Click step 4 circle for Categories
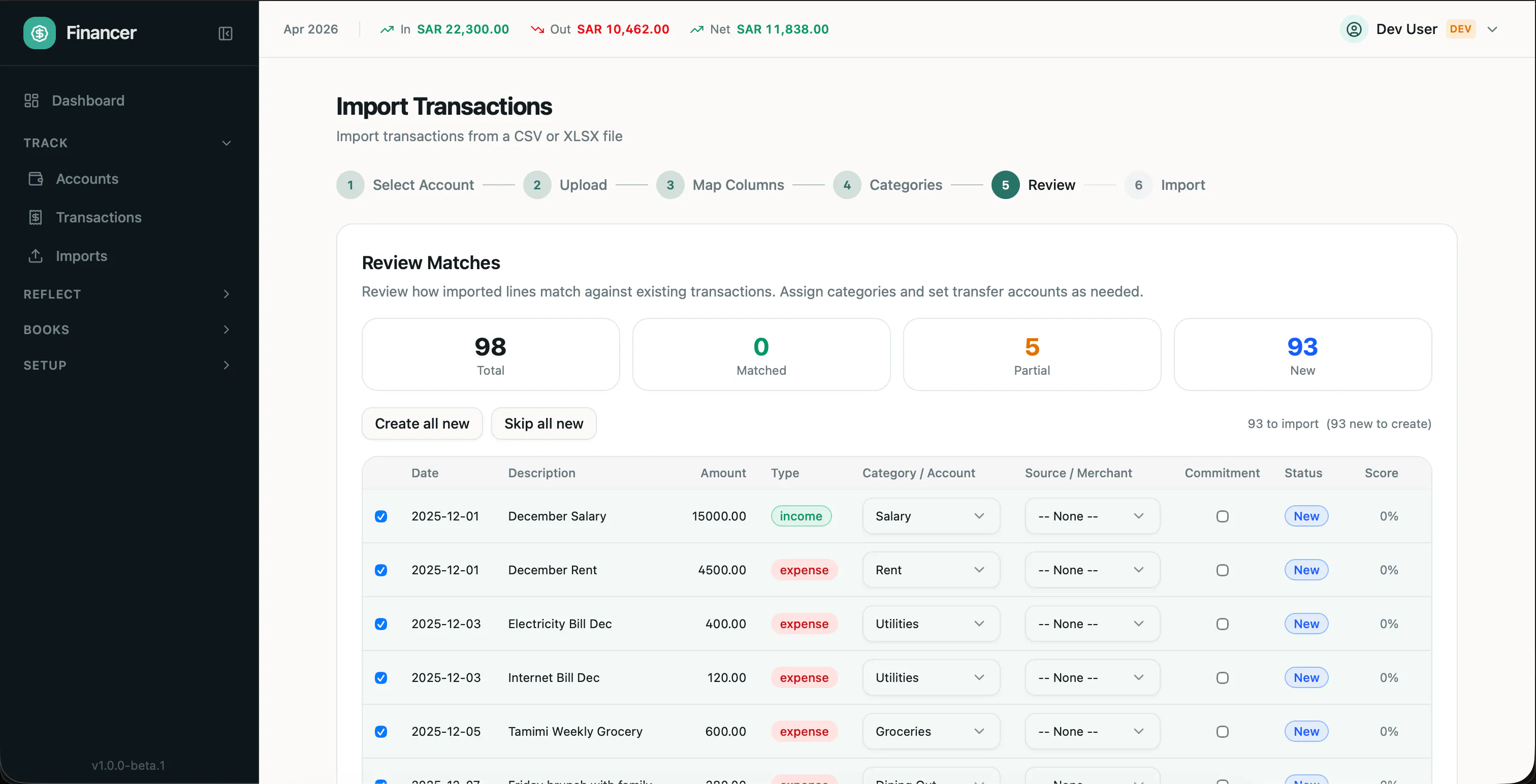This screenshot has height=784, width=1536. point(847,185)
